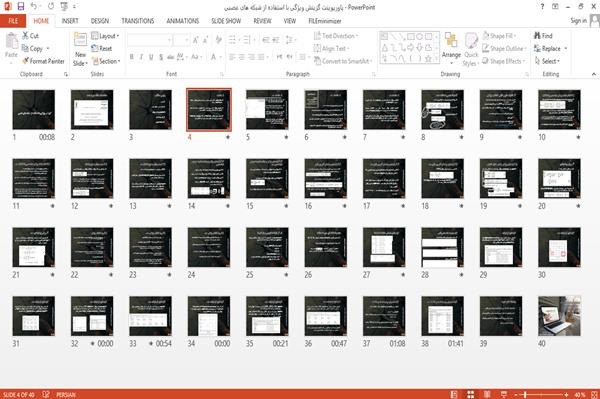
Task: Click the zoom in plus button
Action: [566, 394]
